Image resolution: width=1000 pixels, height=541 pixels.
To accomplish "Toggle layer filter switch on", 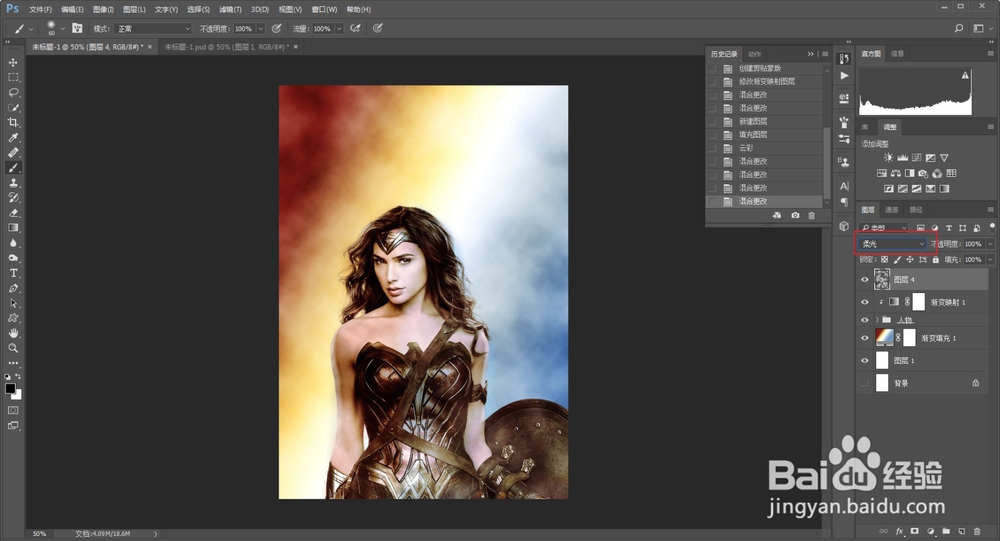I will pyautogui.click(x=992, y=226).
